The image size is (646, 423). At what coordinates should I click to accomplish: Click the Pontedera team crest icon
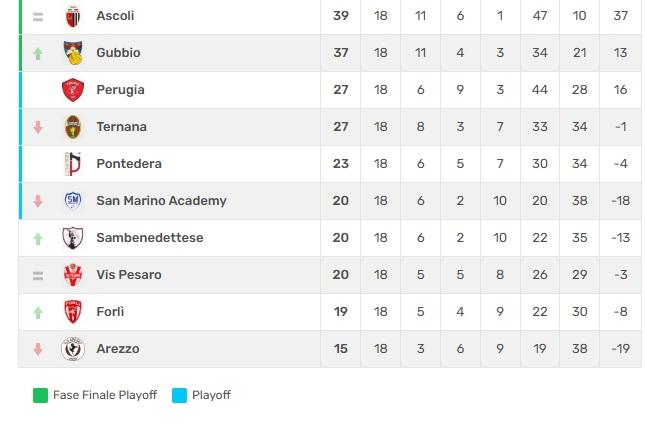pyautogui.click(x=73, y=164)
